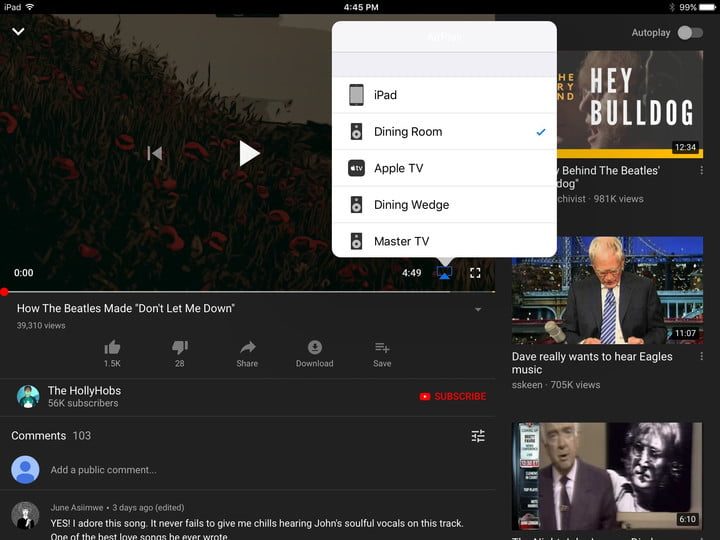
Task: Save the video to a playlist
Action: (382, 354)
